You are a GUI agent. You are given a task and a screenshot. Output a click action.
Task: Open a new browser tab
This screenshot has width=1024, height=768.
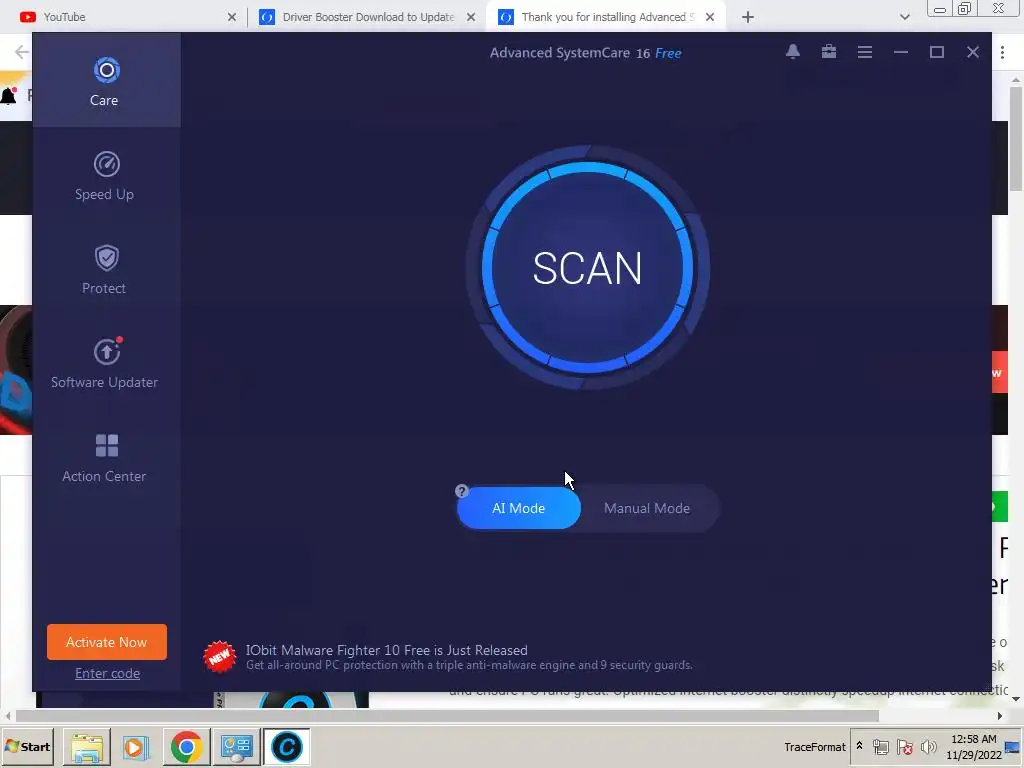coord(748,17)
